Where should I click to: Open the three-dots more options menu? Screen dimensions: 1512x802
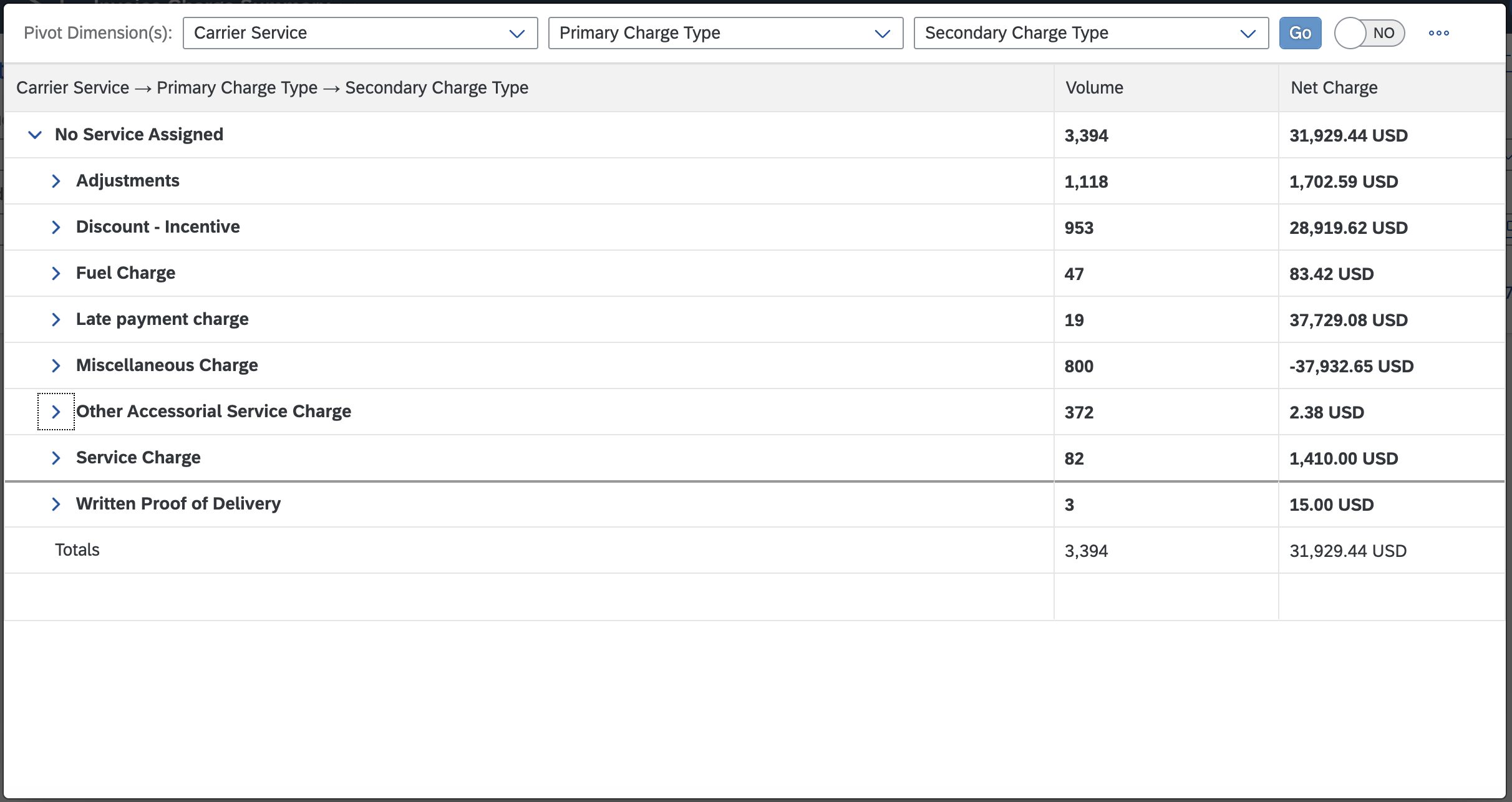1438,33
